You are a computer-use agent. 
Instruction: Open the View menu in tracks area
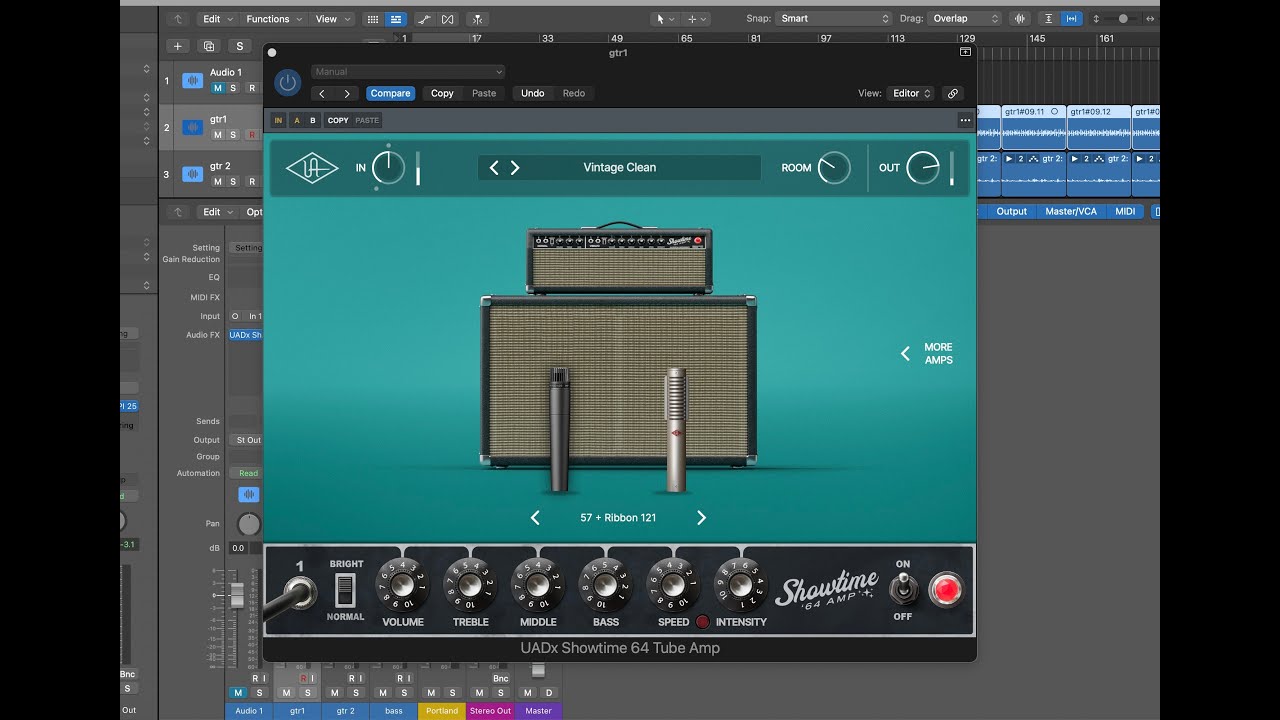coord(332,19)
